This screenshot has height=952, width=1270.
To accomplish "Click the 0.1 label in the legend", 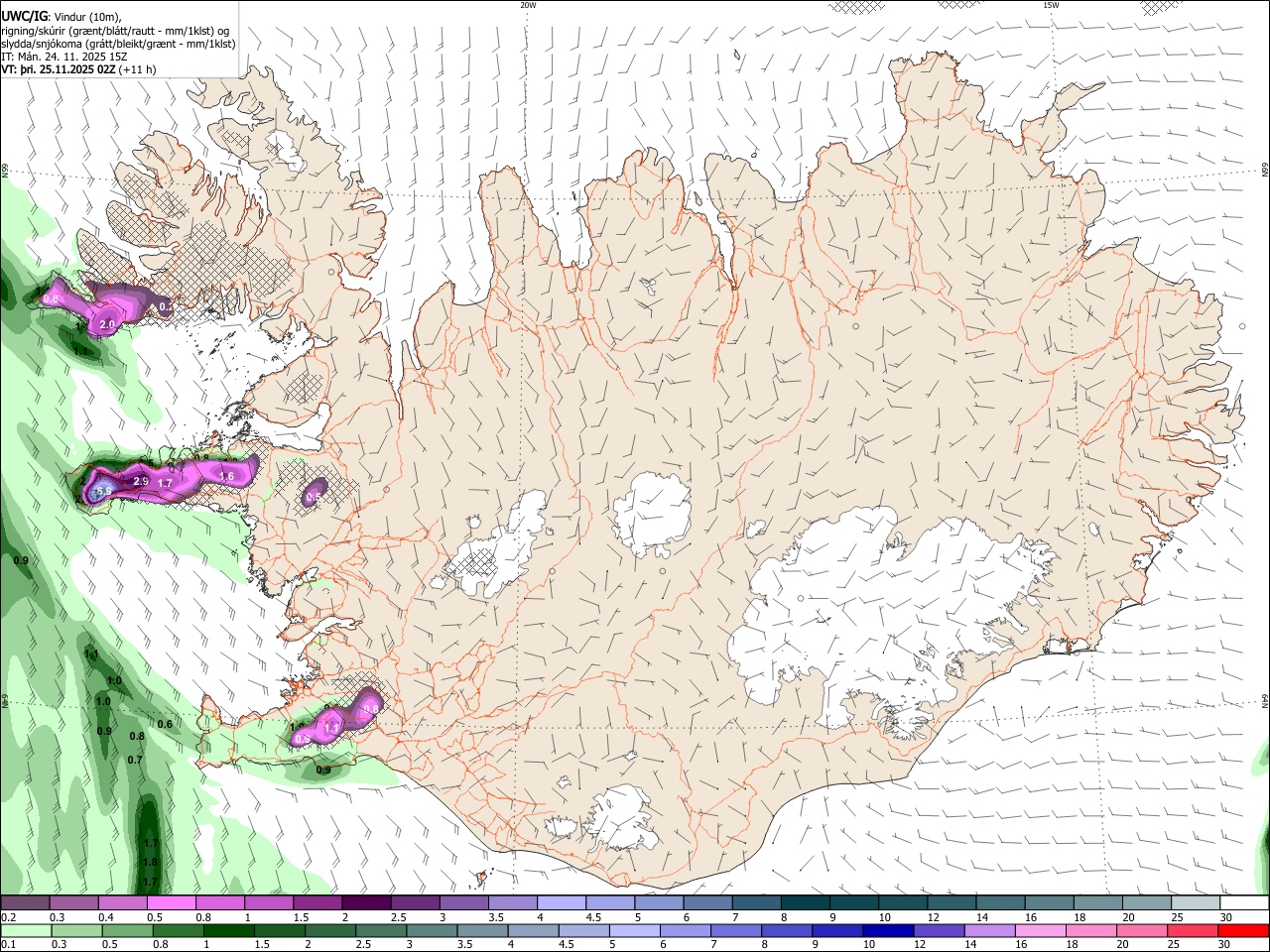I will [x=8, y=944].
